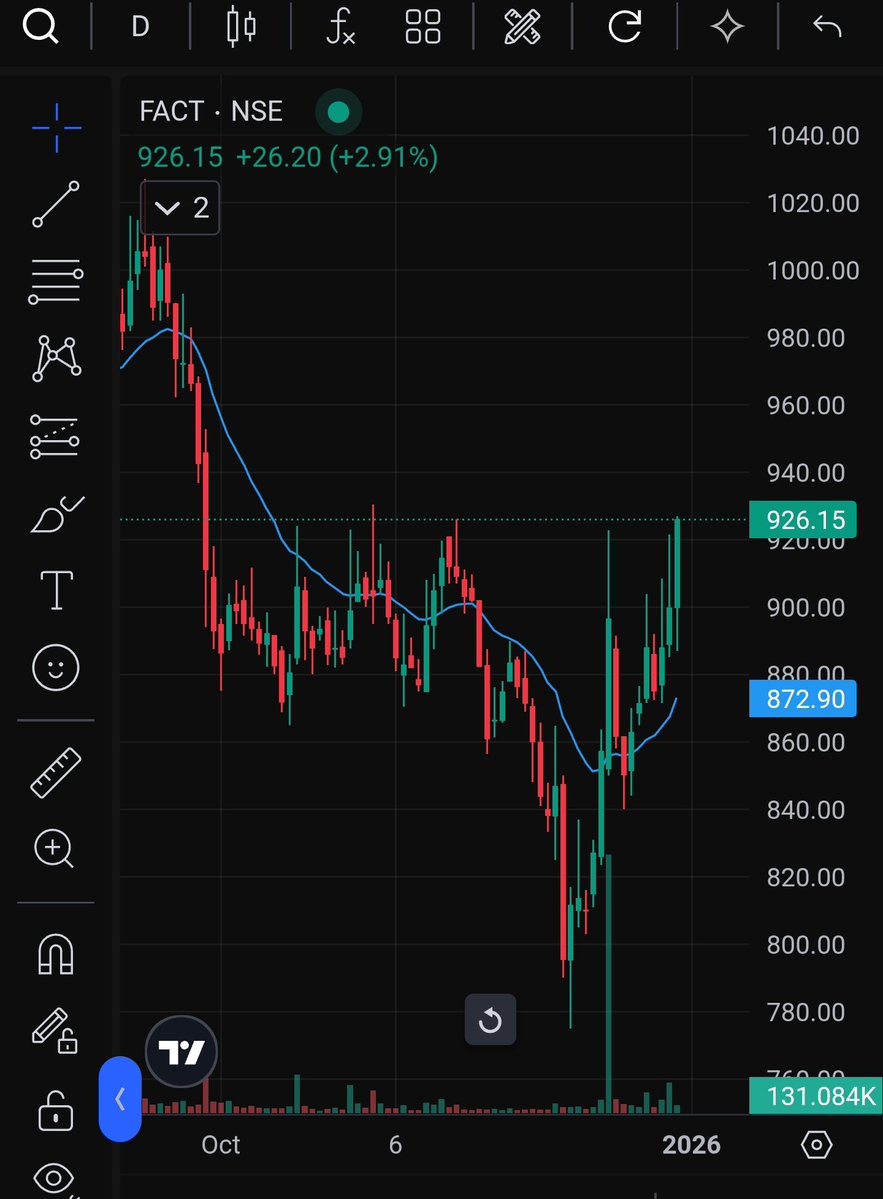The width and height of the screenshot is (883, 1199).
Task: Tap the 960.00 price axis label
Action: [x=806, y=405]
